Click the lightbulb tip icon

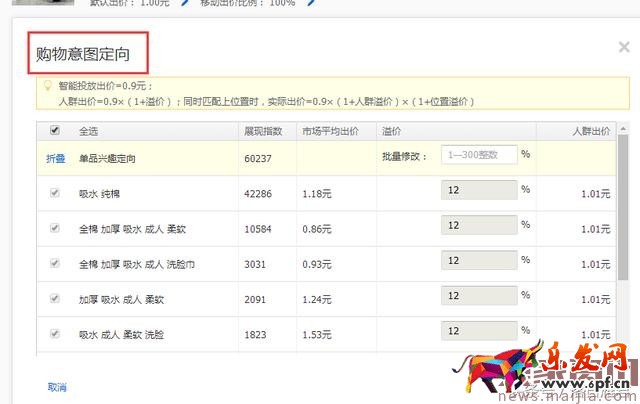(47, 86)
